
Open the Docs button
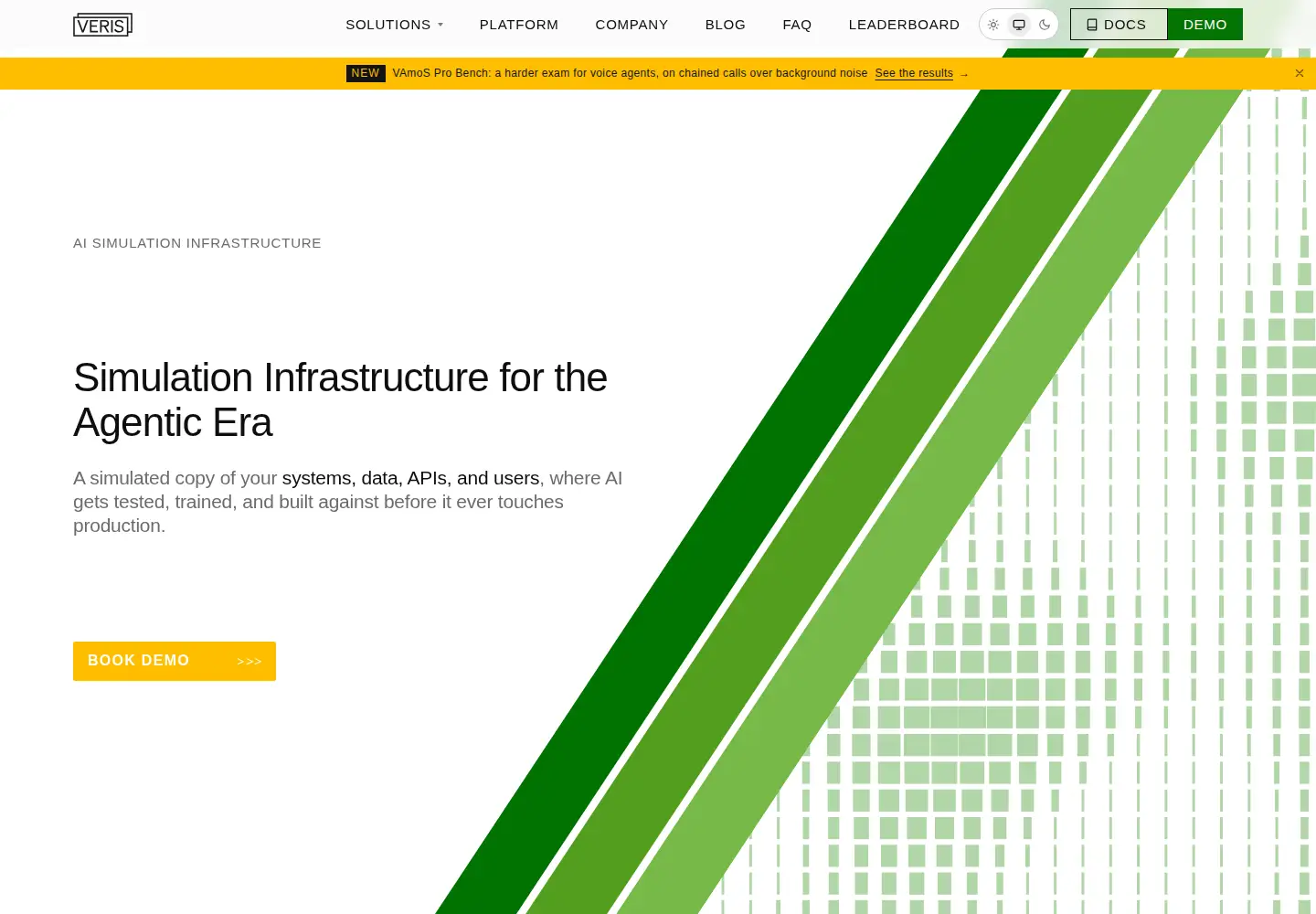point(1119,25)
